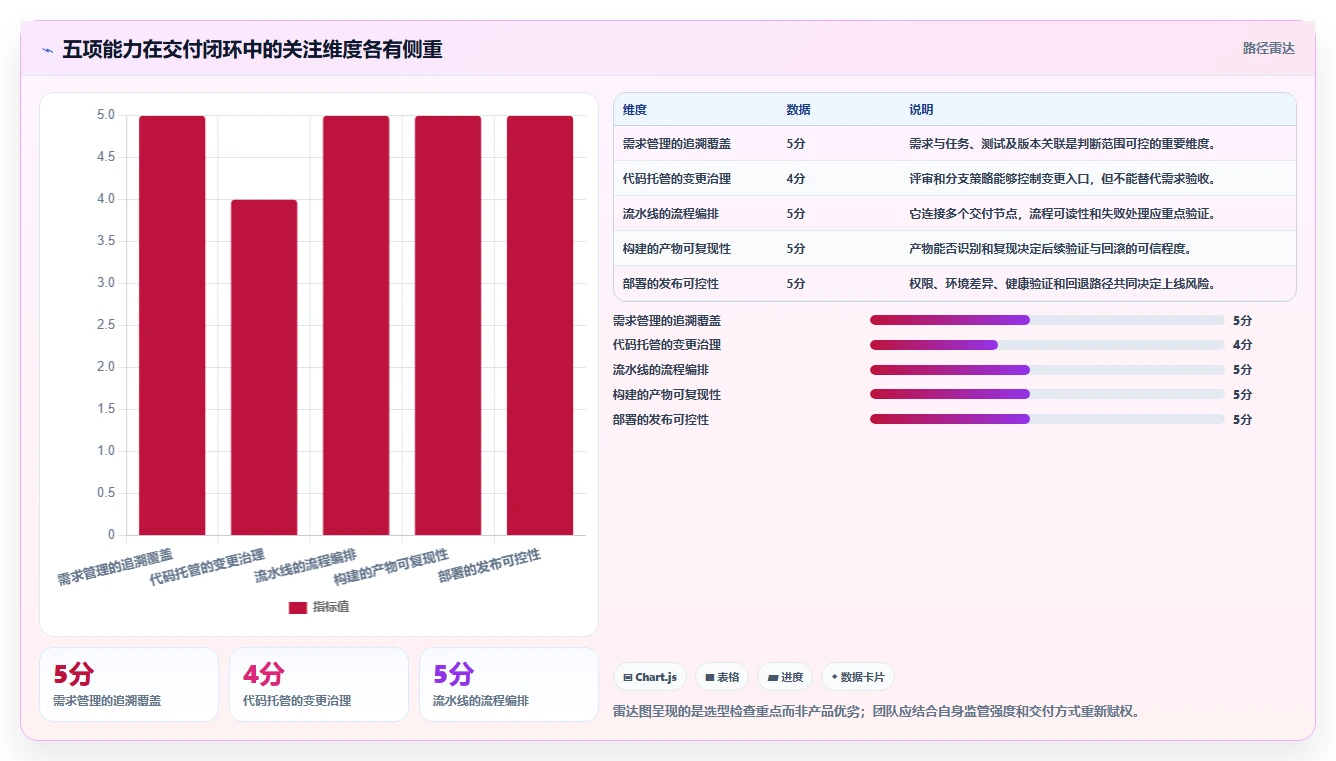Open the 5分 流水线的流程编排 data card
Screen dimensions: 1336x761
509,684
